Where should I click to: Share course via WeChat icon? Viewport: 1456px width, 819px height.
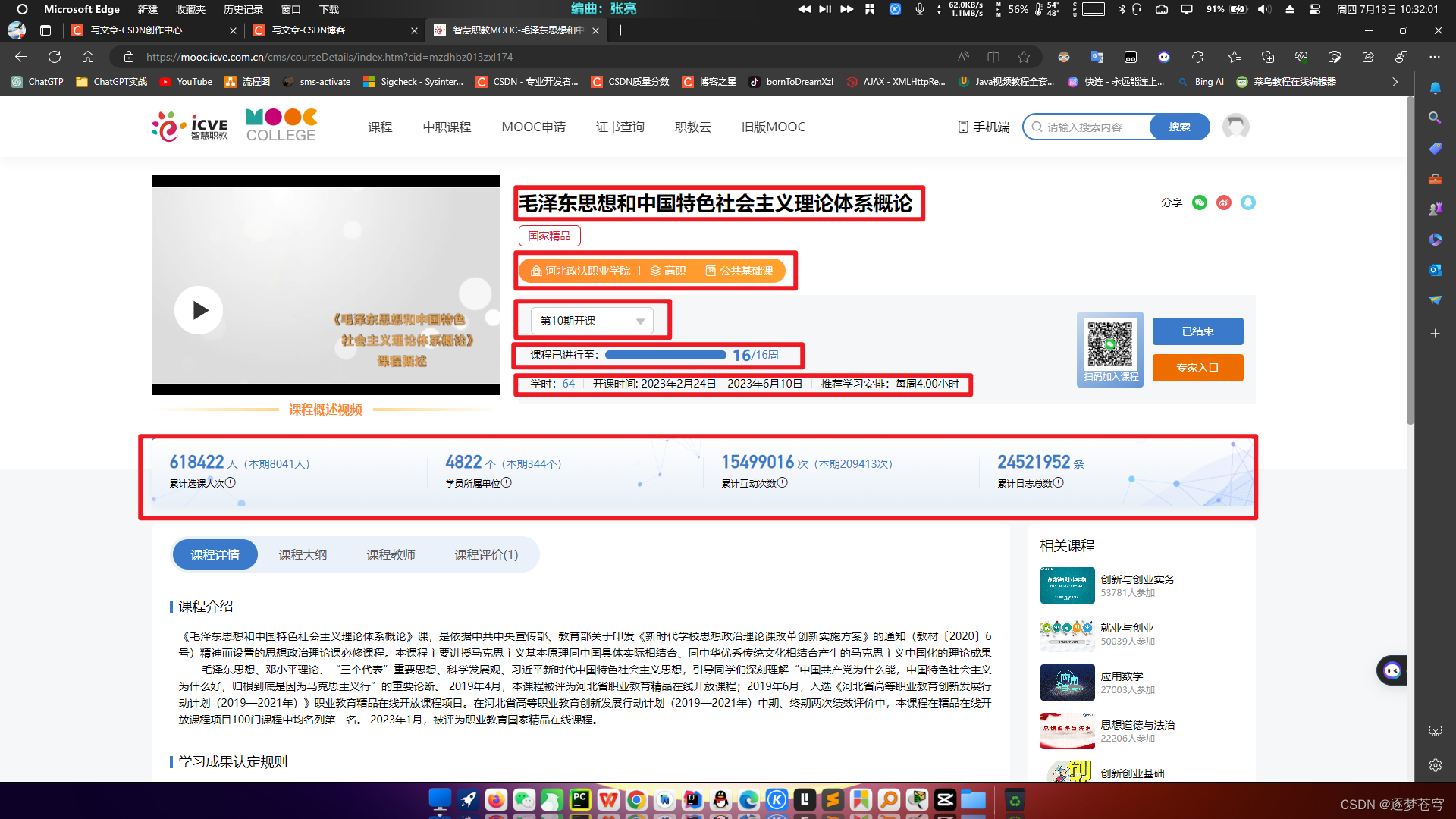pyautogui.click(x=1200, y=202)
